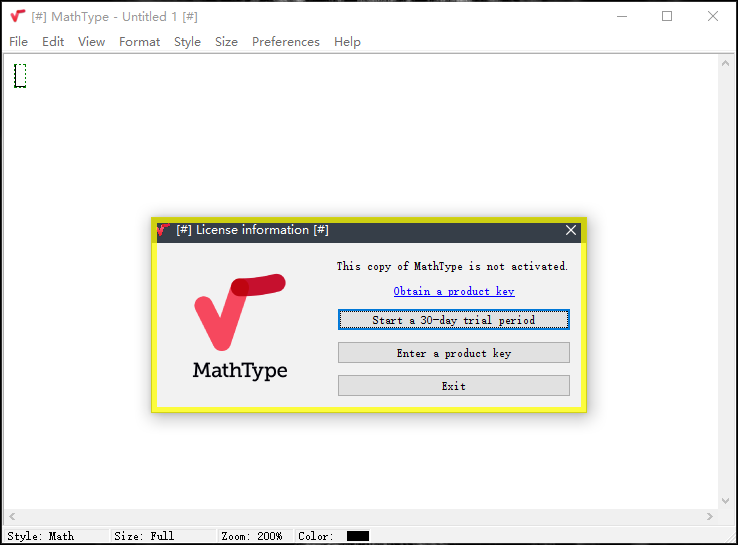Click the MathType app icon in title bar
Screen dimensions: 738x545
(18, 16)
